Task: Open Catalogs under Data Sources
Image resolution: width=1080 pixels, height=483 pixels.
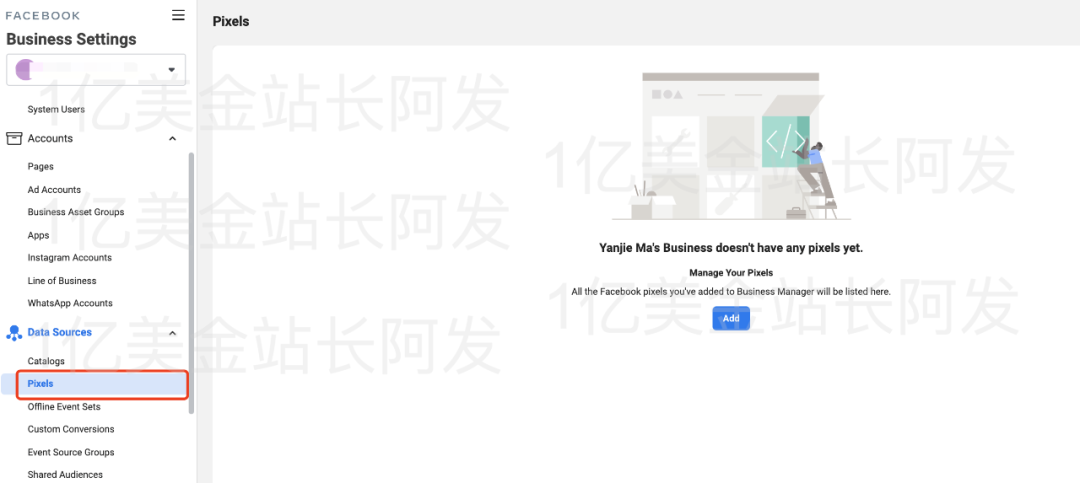Action: tap(46, 361)
